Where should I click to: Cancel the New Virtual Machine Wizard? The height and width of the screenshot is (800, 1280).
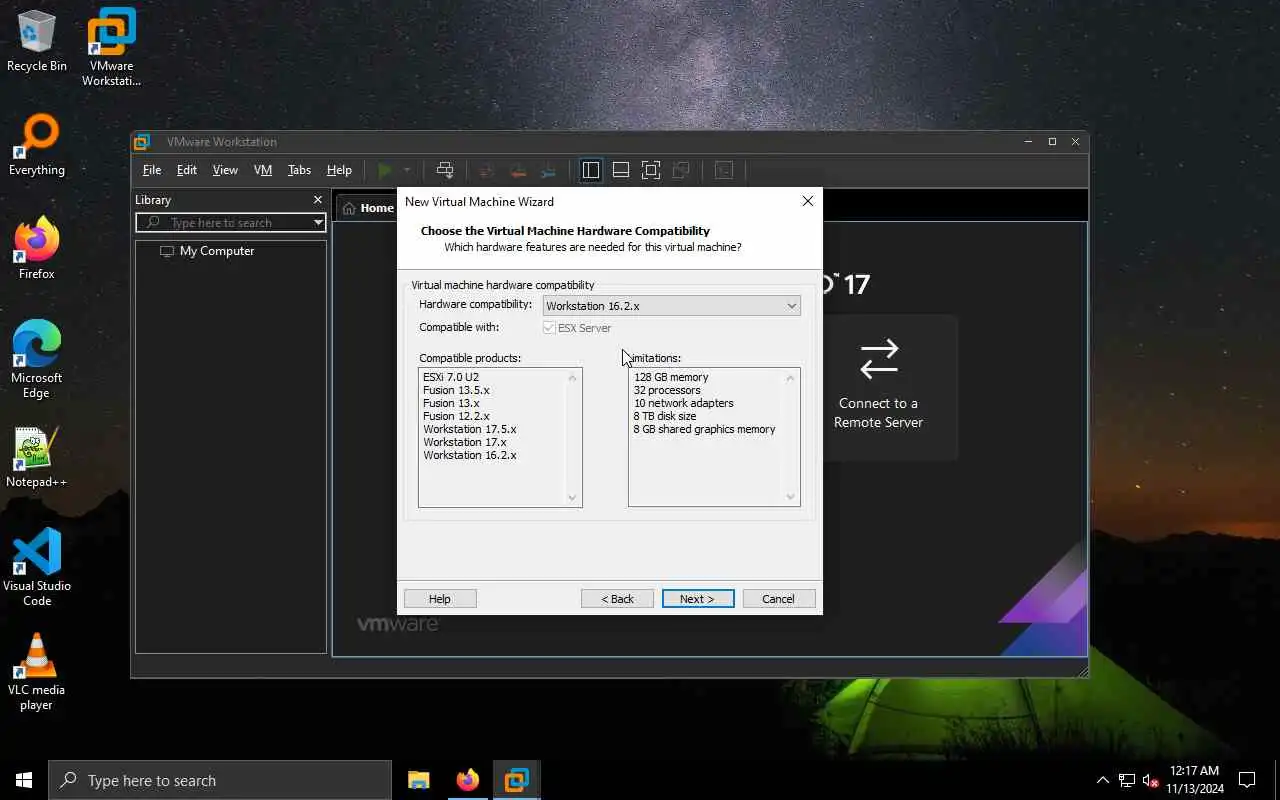(779, 599)
